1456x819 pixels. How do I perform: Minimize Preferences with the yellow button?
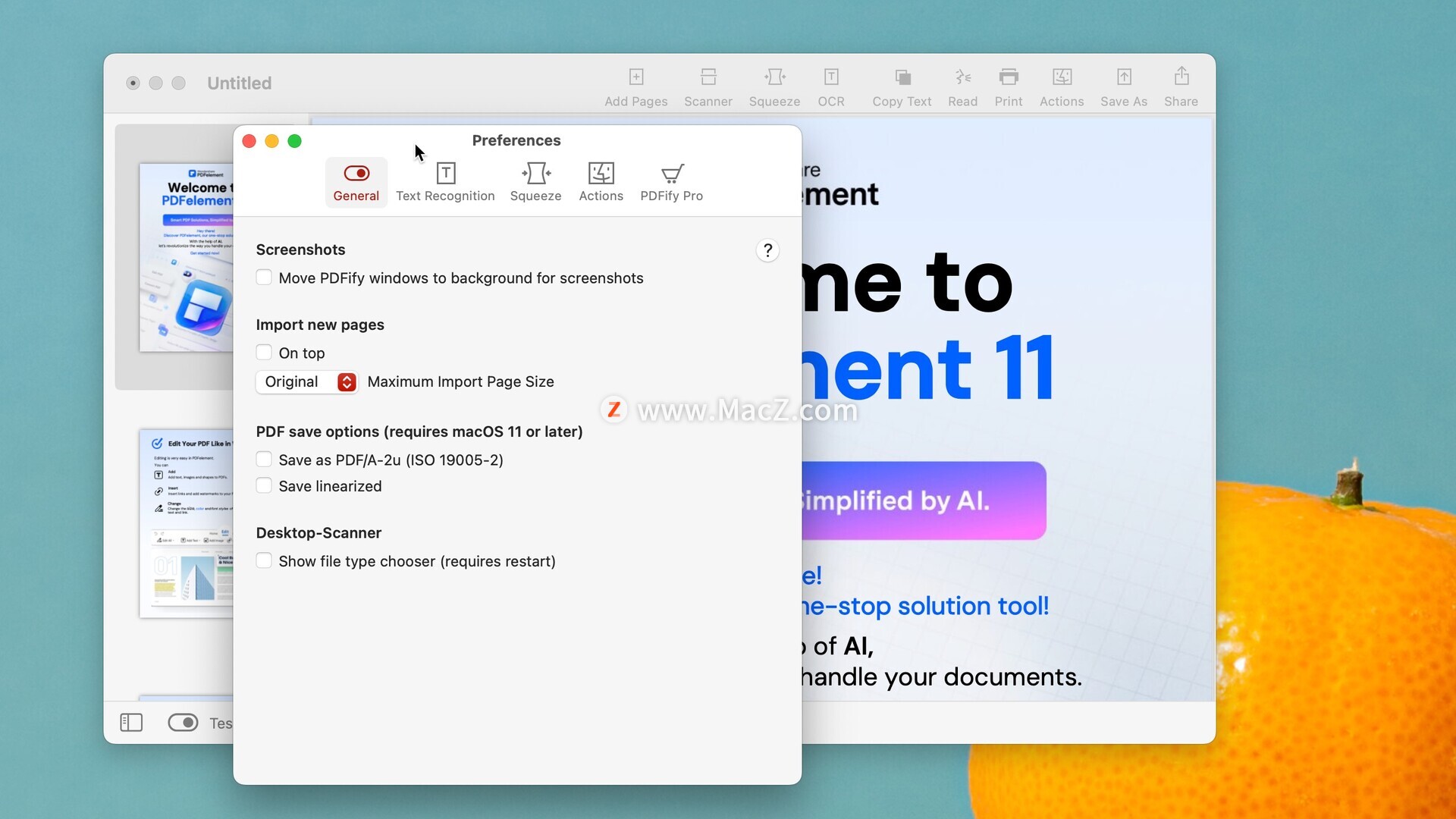point(271,141)
